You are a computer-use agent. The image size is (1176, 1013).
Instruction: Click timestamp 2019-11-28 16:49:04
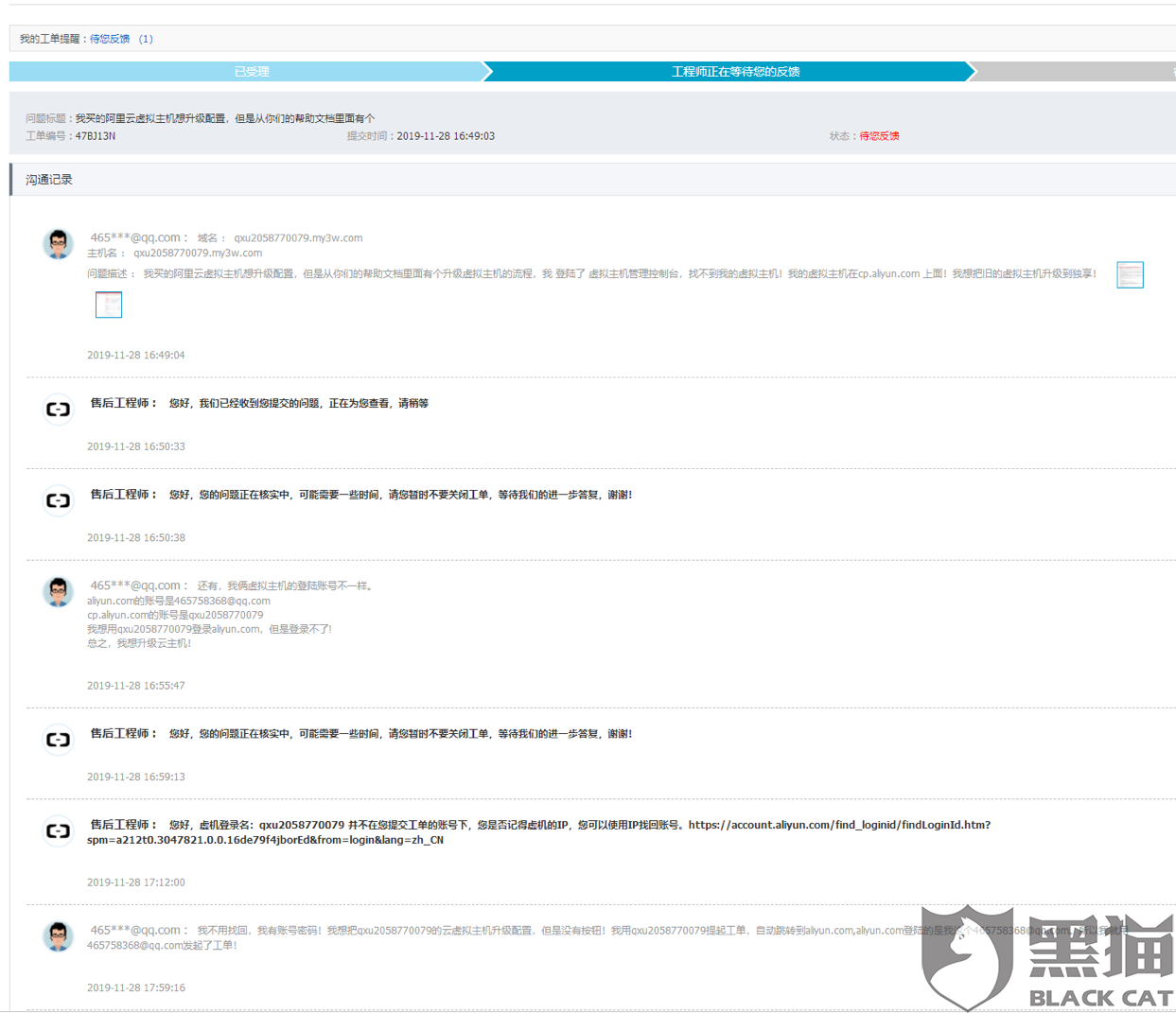click(136, 356)
